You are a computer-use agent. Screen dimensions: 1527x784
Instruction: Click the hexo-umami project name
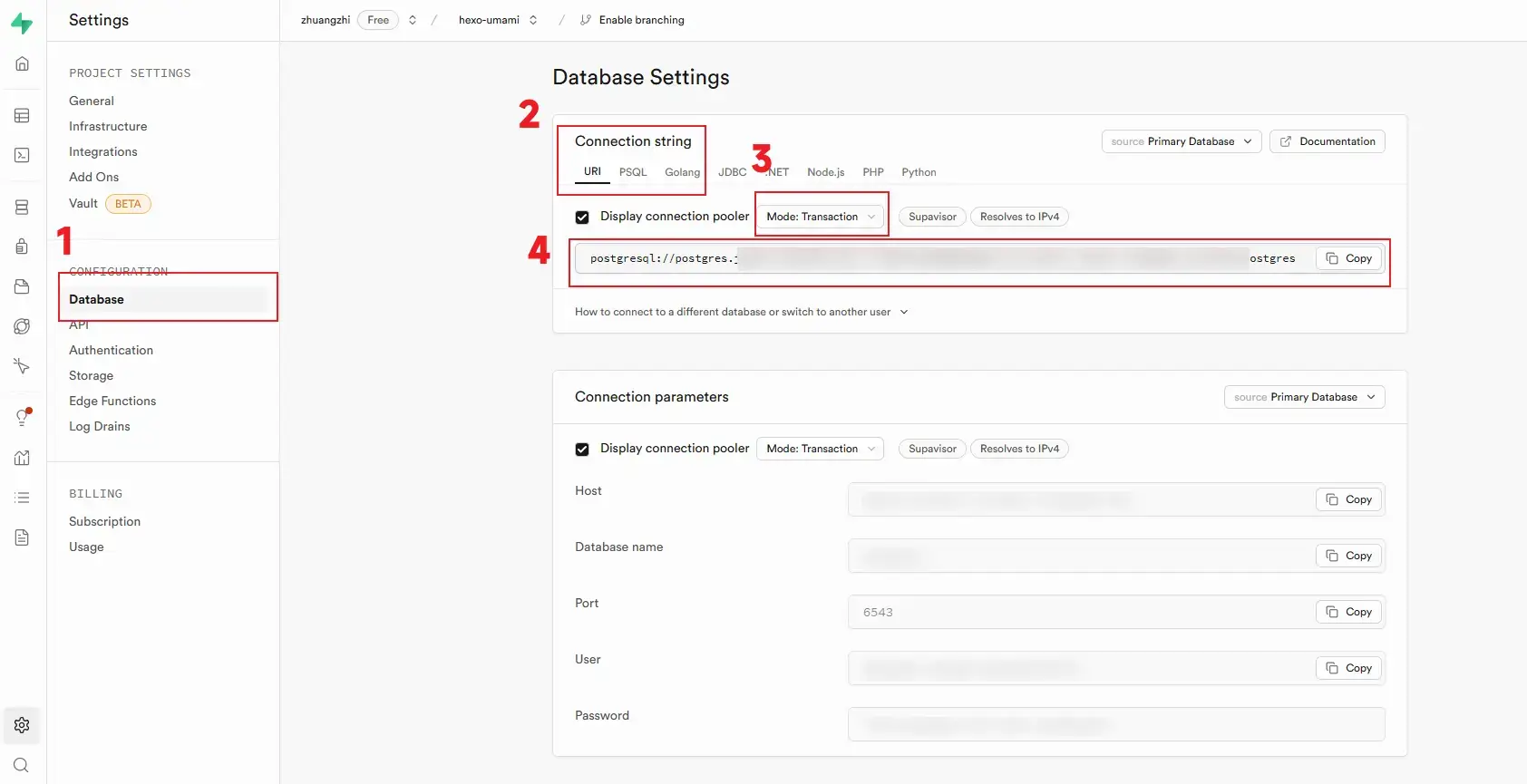(x=489, y=20)
